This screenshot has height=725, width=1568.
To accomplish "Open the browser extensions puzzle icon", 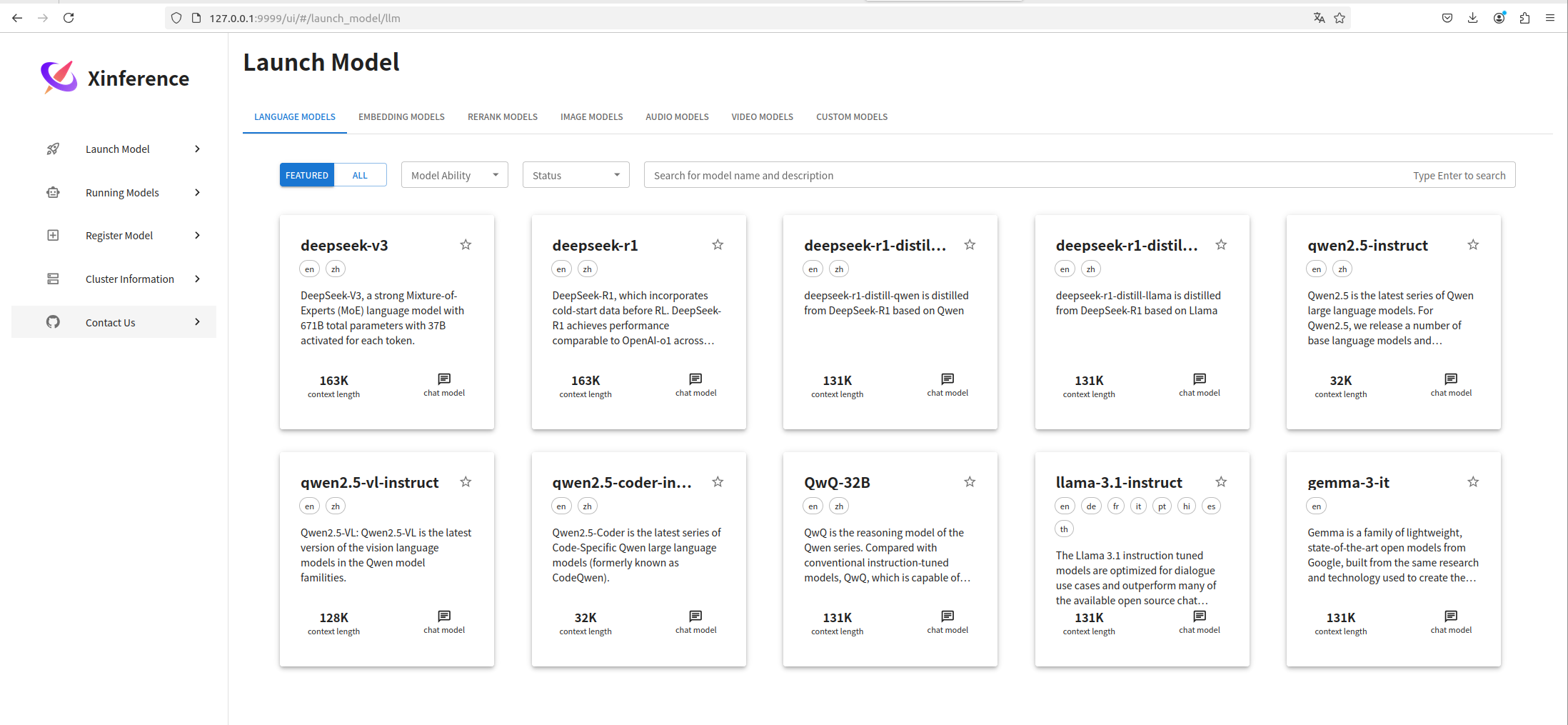I will tap(1524, 18).
